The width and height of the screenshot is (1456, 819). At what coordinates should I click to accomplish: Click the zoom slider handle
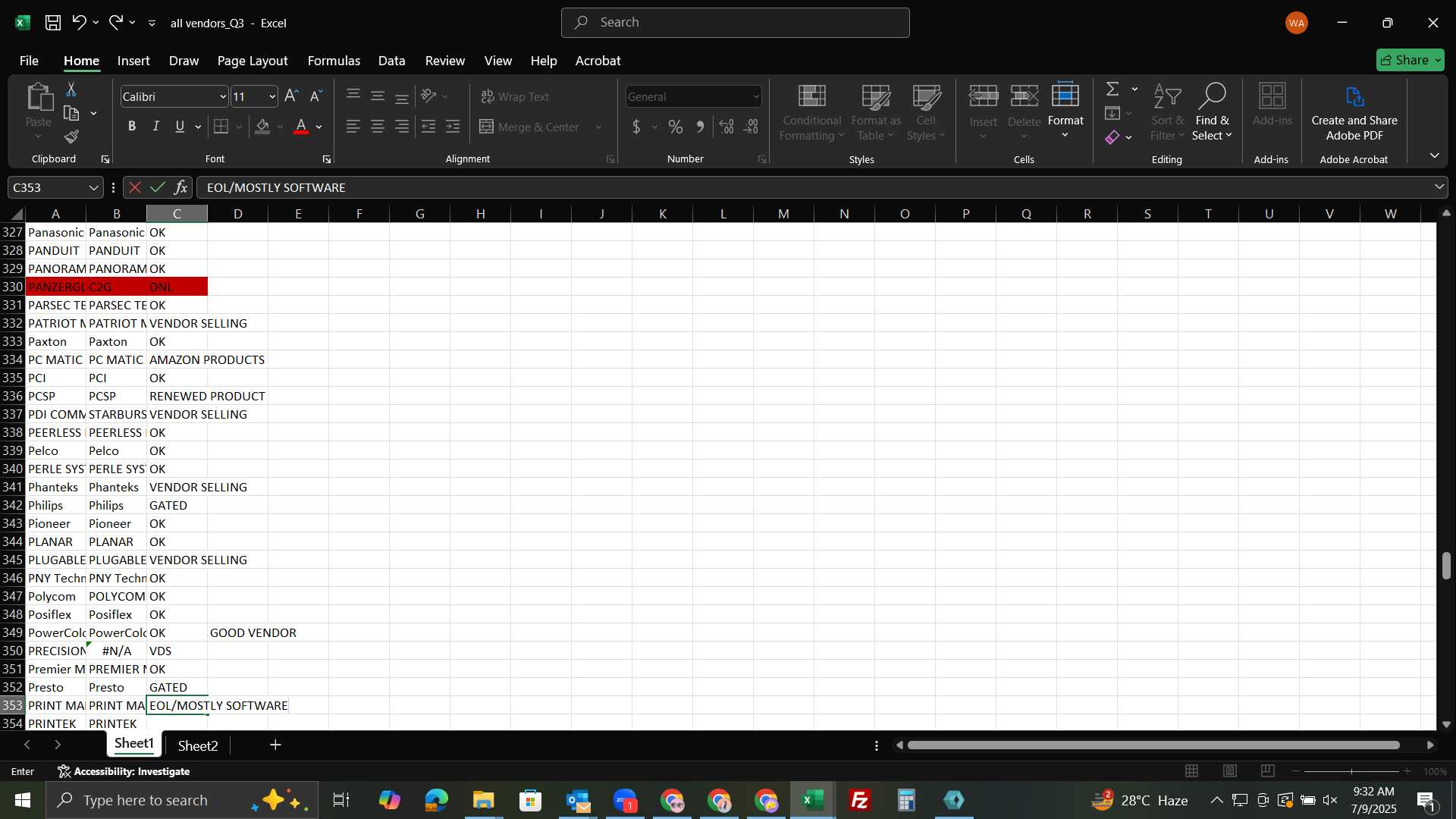pyautogui.click(x=1351, y=771)
